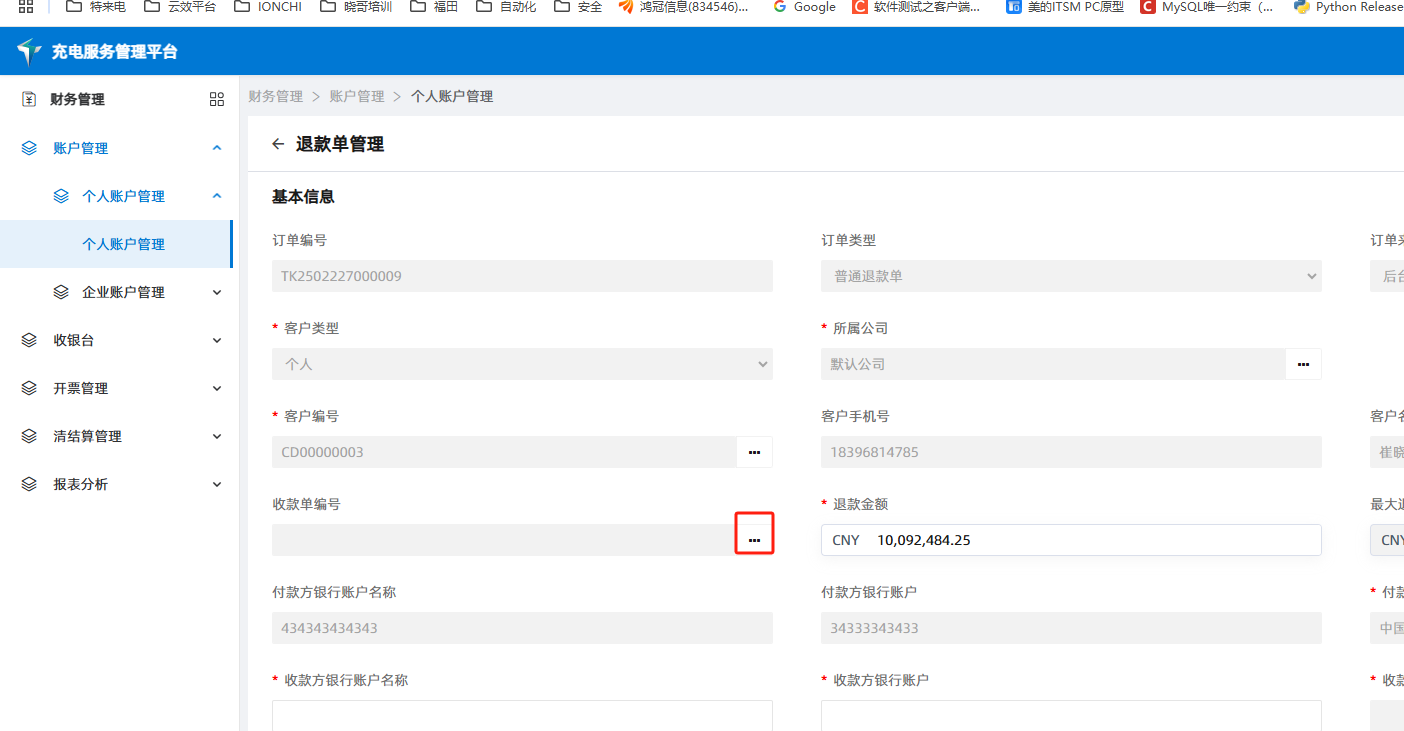Open lookup ellipsis for 所属公司 field

1303,364
